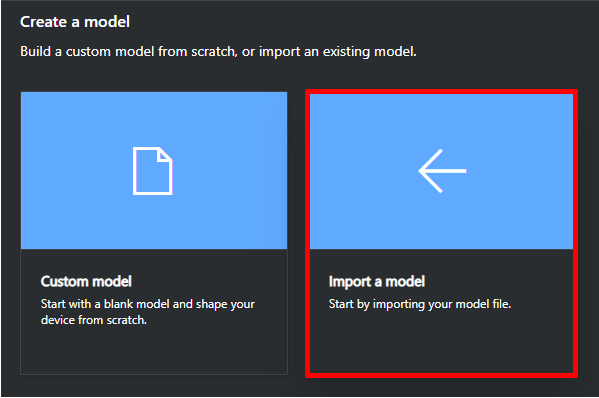Select the blank document icon for Custom model
The image size is (599, 398).
(x=152, y=171)
